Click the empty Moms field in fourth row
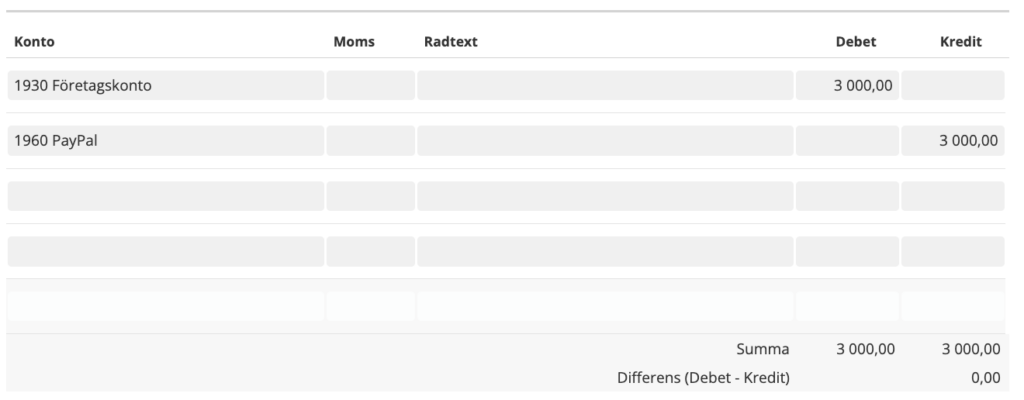Viewport: 1024px width, 400px height. (x=370, y=251)
